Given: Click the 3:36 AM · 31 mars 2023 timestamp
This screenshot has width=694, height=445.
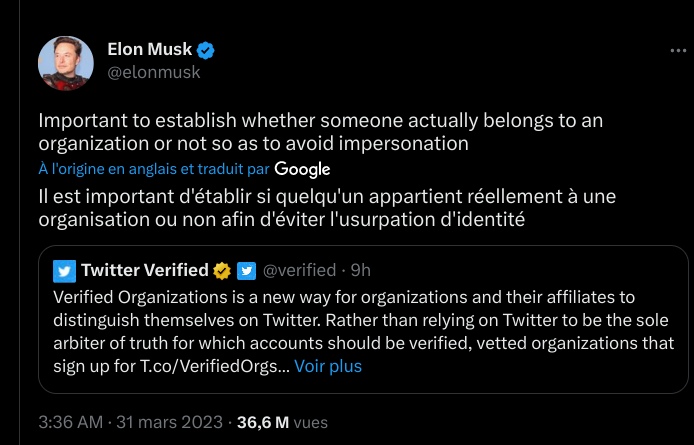Looking at the screenshot, I should pos(130,422).
